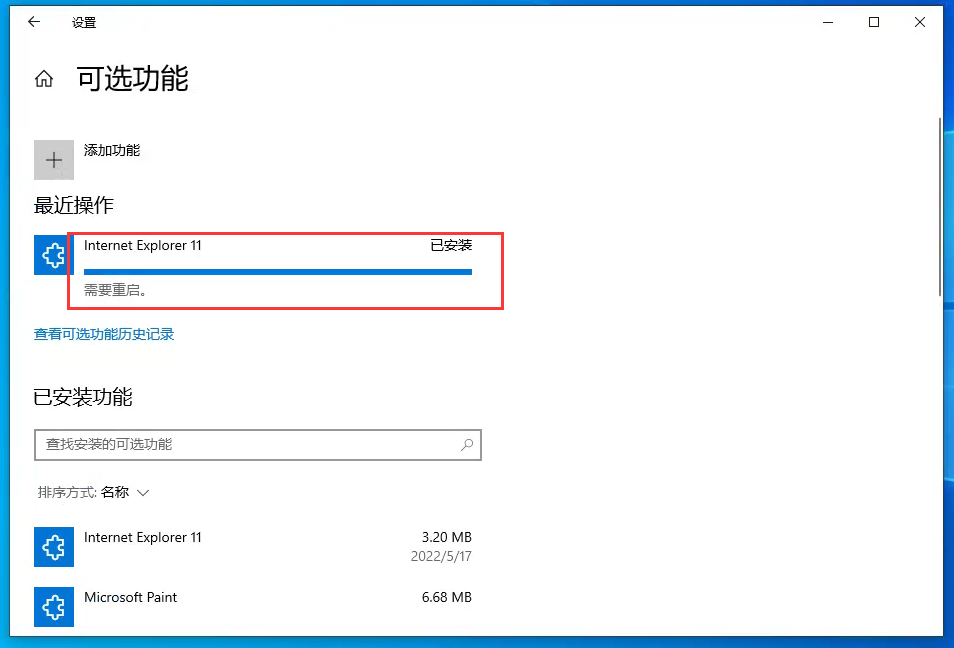The width and height of the screenshot is (954, 648).
Task: Open the Settings home icon
Action: pyautogui.click(x=44, y=78)
